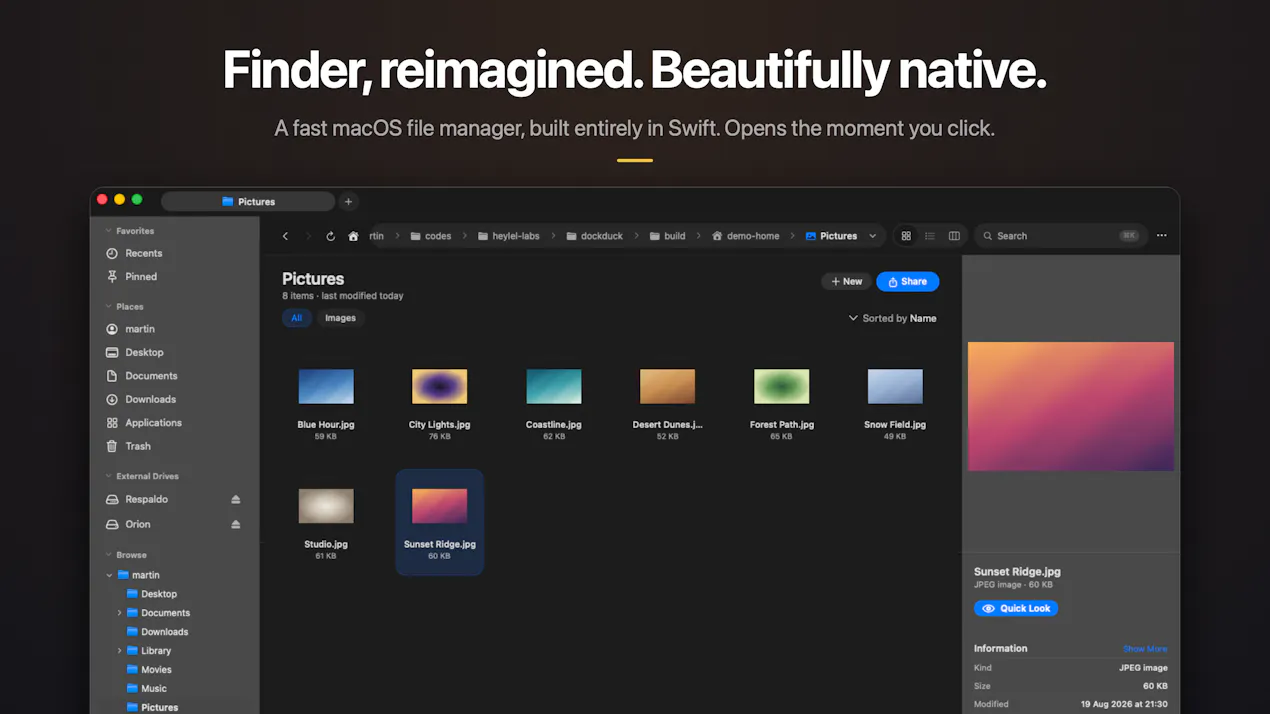Viewport: 1270px width, 714px height.
Task: Click the New button
Action: (846, 282)
